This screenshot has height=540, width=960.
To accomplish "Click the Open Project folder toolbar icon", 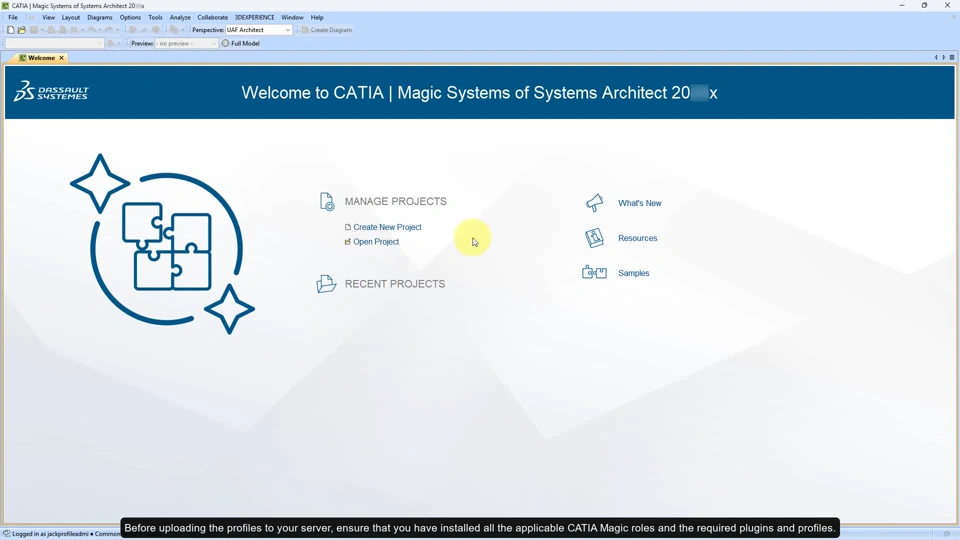I will [x=21, y=29].
